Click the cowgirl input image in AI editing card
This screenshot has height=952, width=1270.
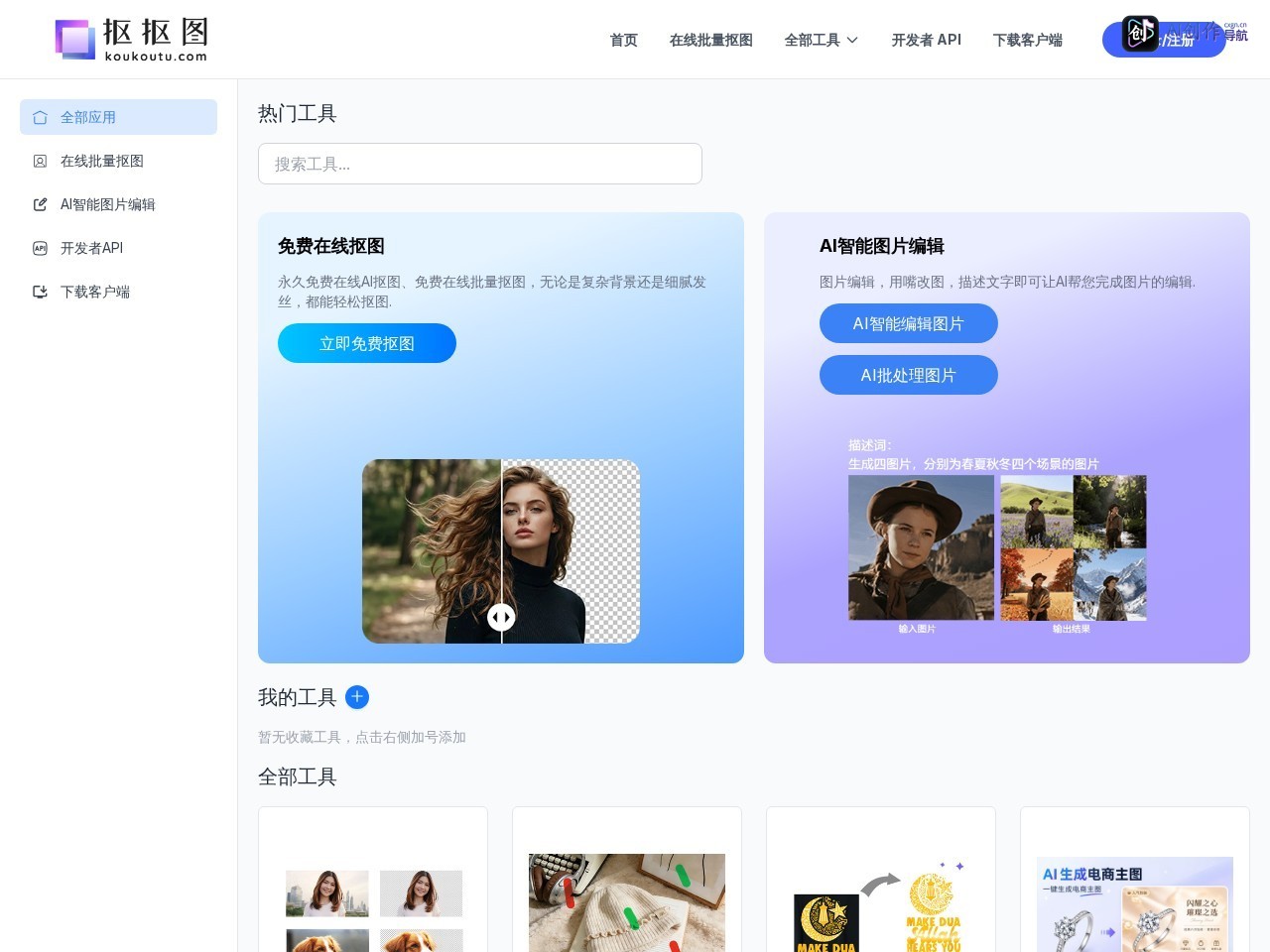coord(921,547)
